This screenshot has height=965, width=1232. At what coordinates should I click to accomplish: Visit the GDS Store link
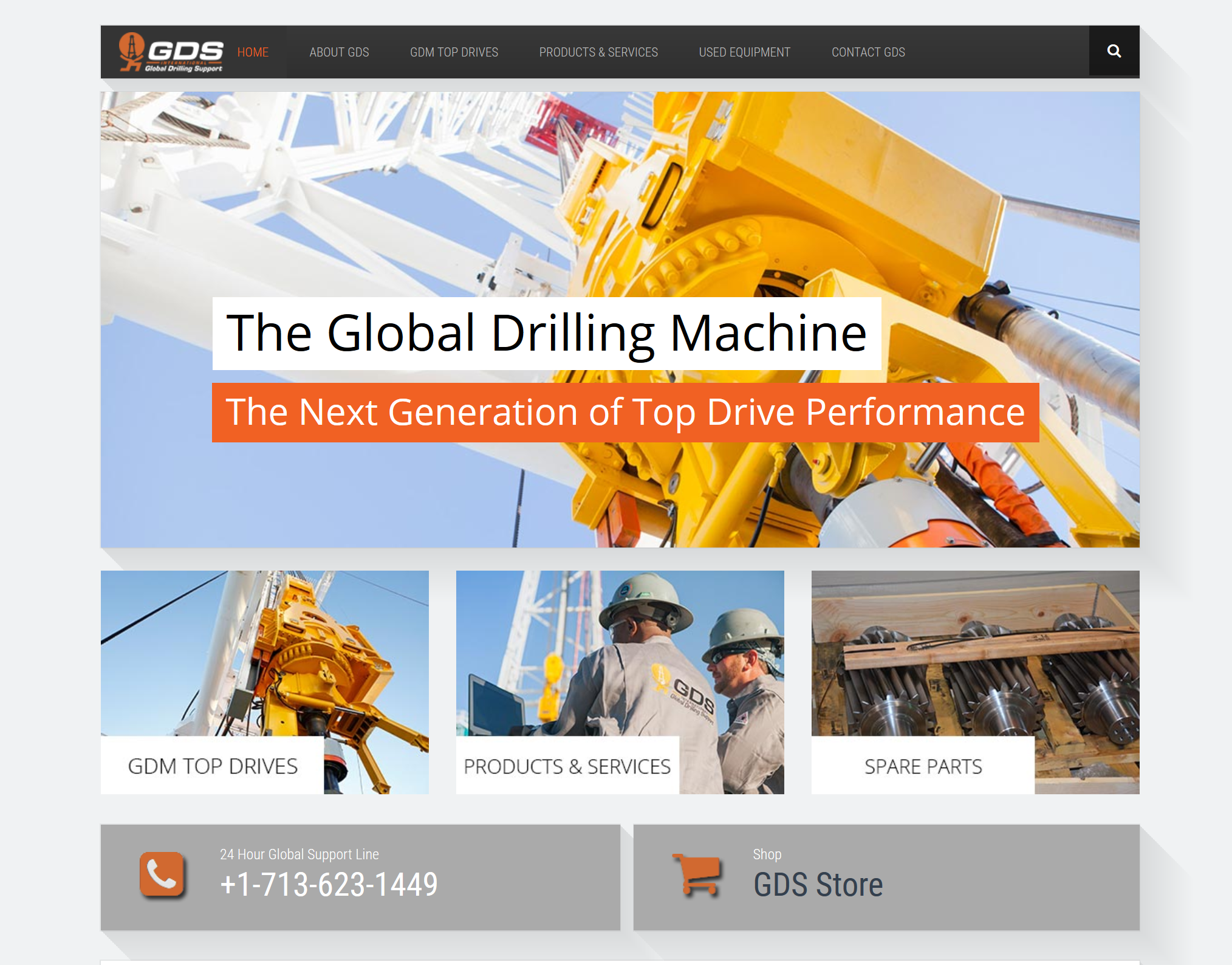pos(818,884)
